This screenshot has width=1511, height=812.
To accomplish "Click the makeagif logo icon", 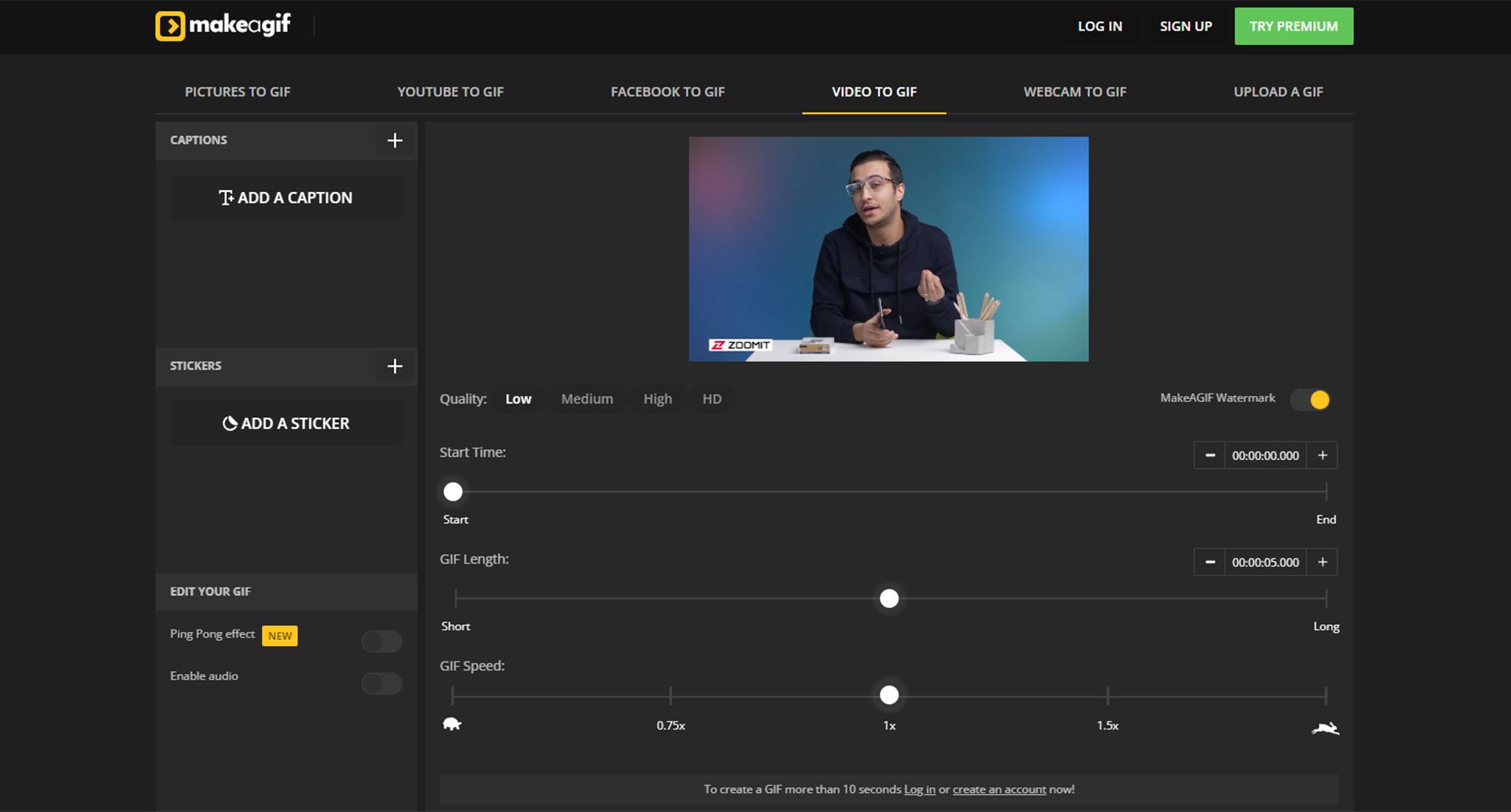I will point(170,26).
